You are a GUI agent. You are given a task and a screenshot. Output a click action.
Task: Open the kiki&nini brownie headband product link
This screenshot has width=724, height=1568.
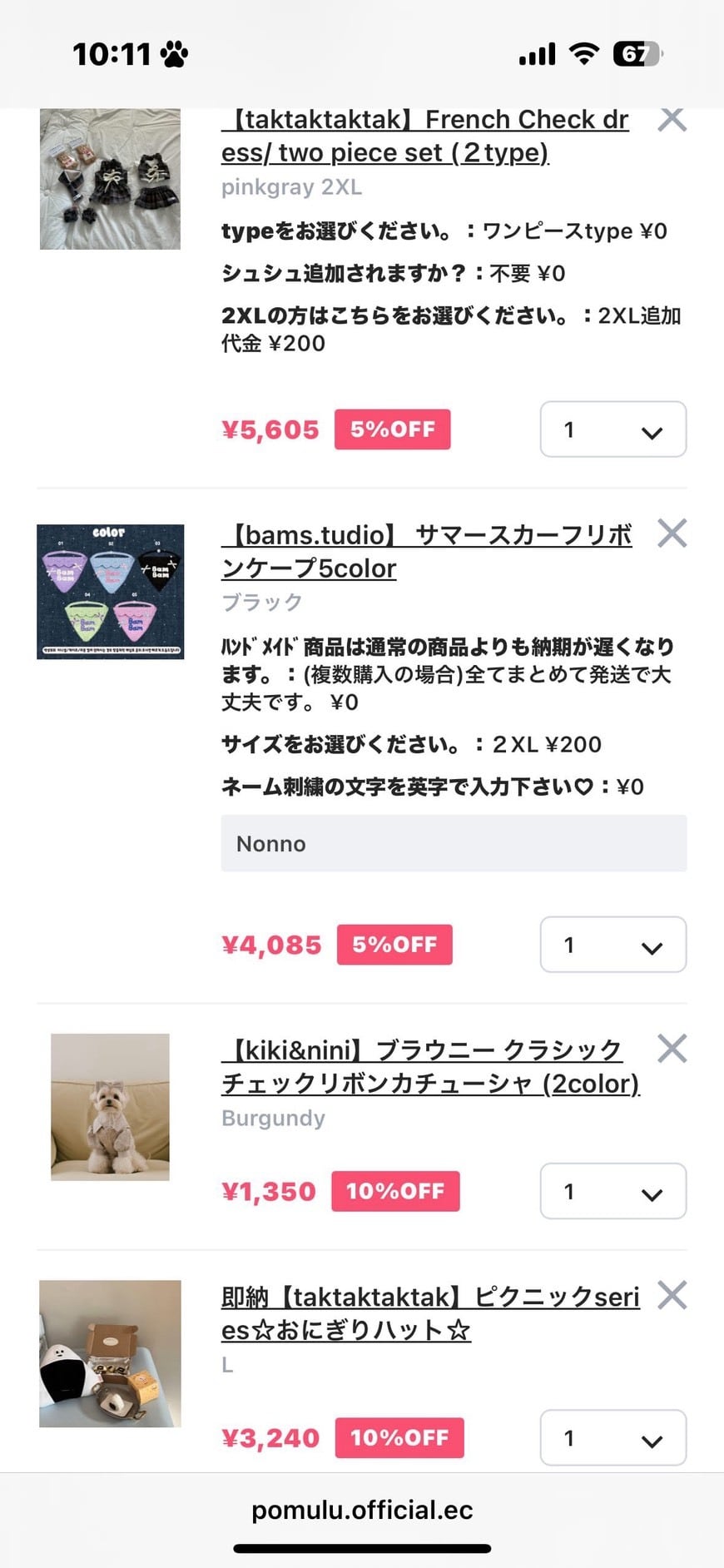click(429, 1066)
